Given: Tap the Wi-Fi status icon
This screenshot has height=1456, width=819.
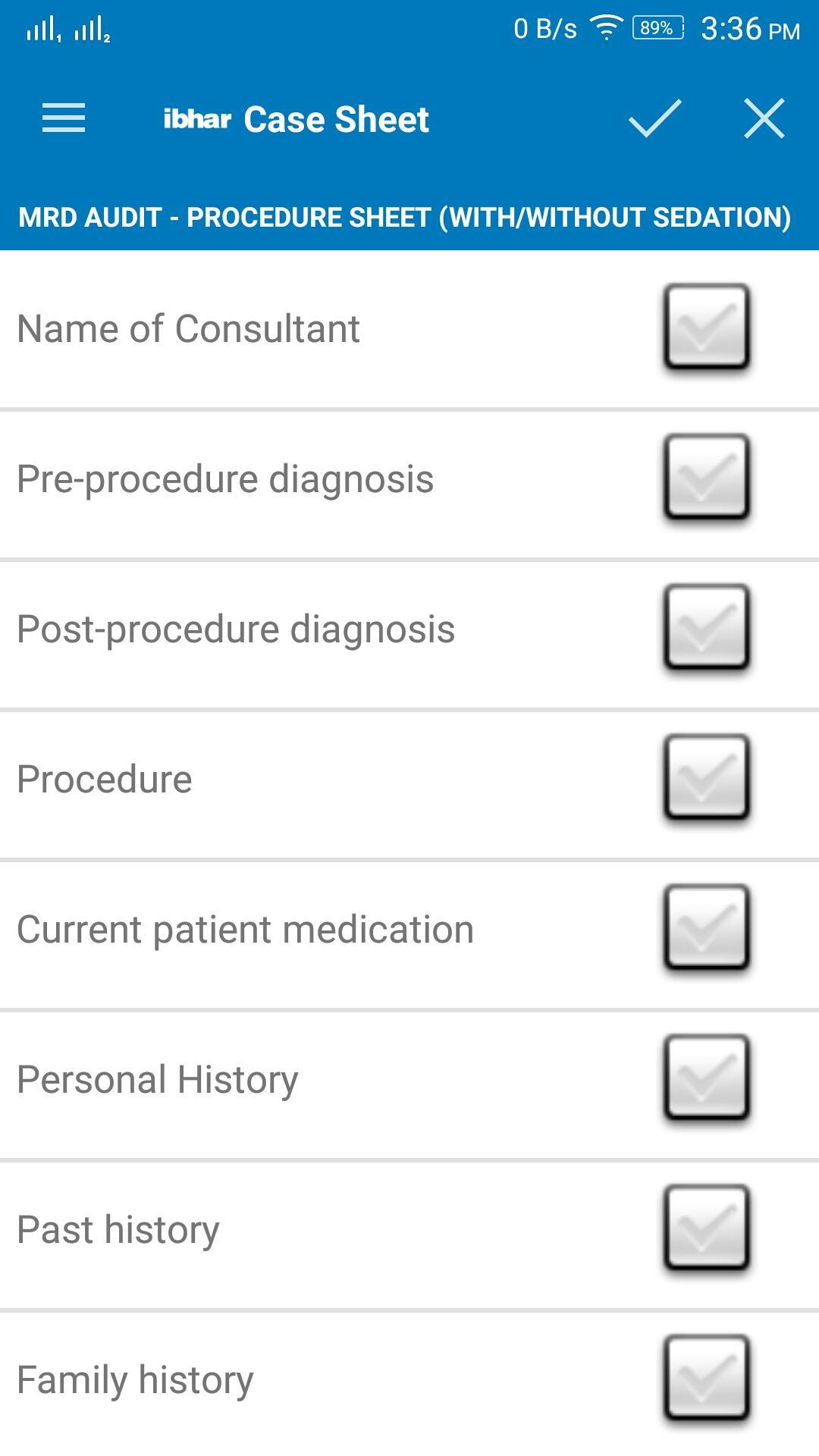Looking at the screenshot, I should coord(606,29).
